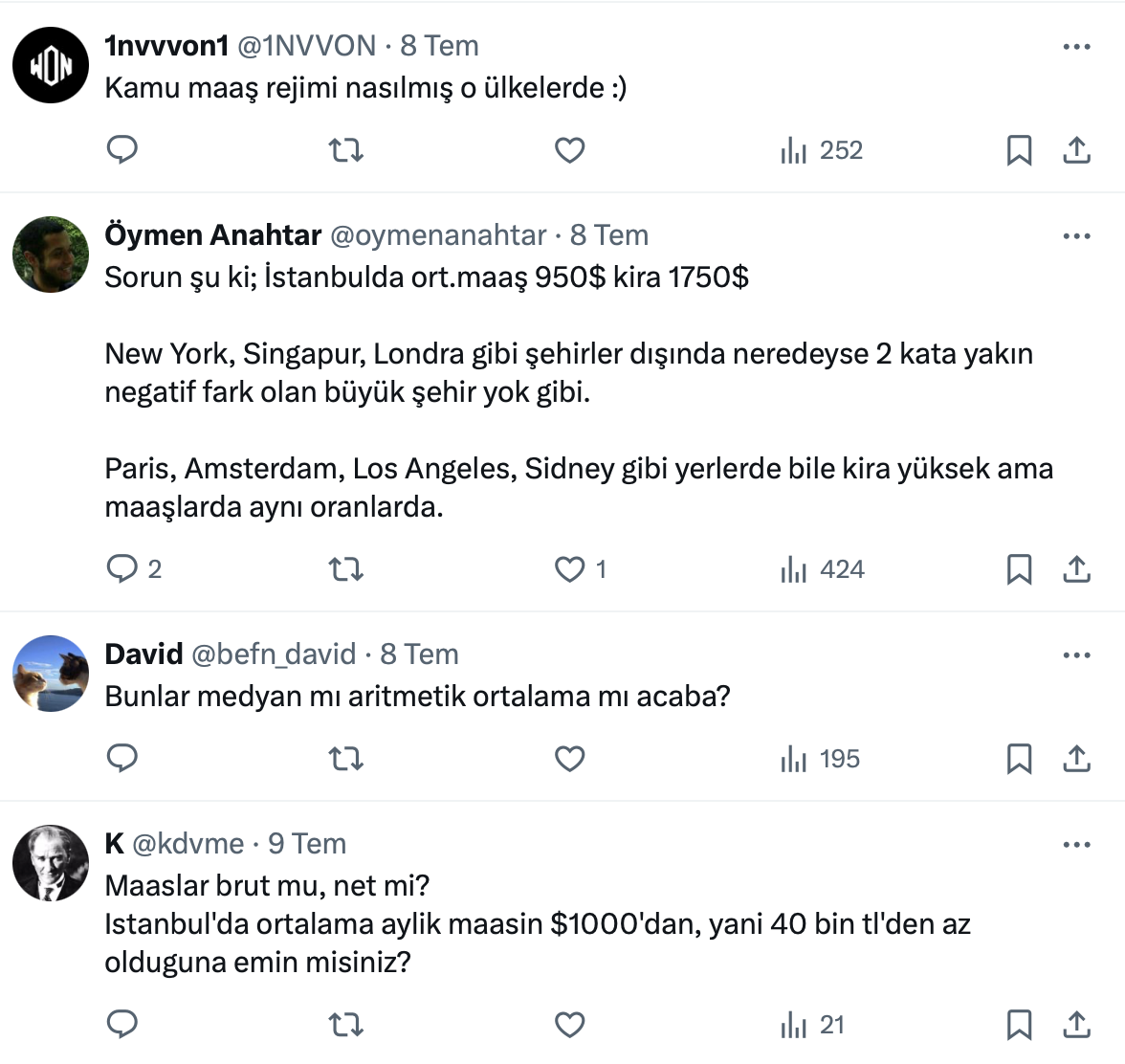Open more options for K's tweet

tap(1076, 844)
